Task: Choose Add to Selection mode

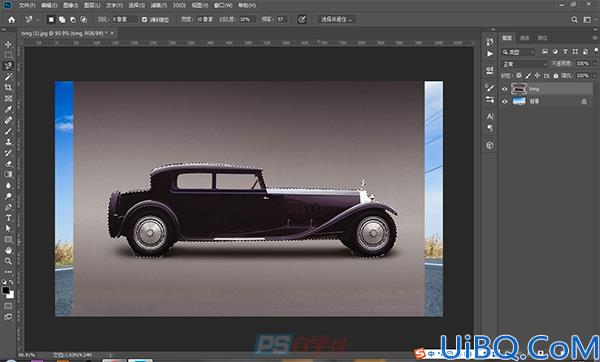Action: coord(62,20)
